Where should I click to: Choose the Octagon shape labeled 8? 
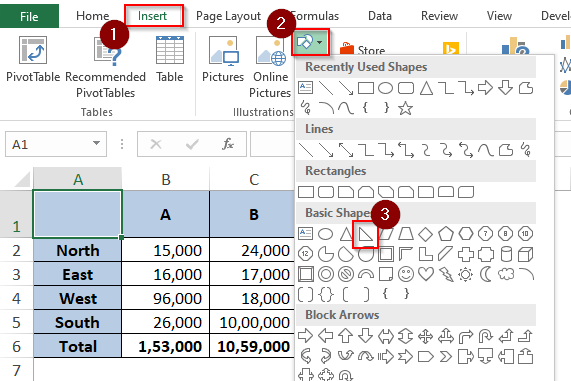(505, 234)
